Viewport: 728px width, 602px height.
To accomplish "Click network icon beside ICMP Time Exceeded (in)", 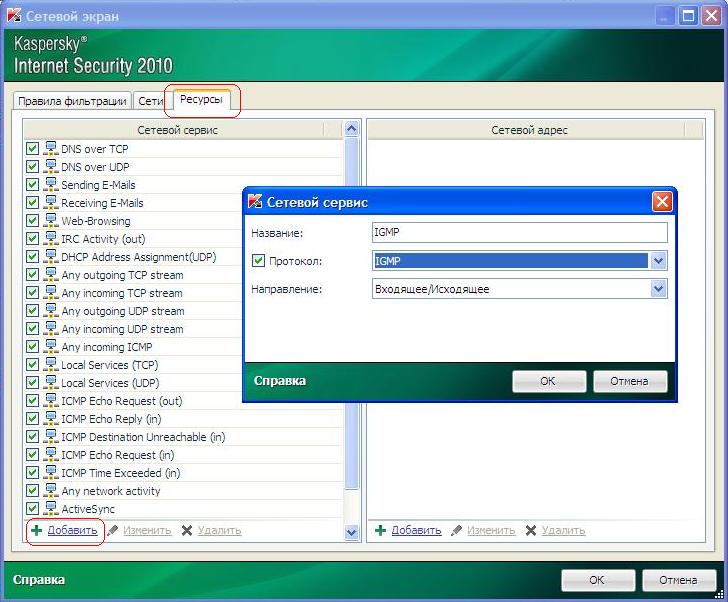I will (x=51, y=473).
